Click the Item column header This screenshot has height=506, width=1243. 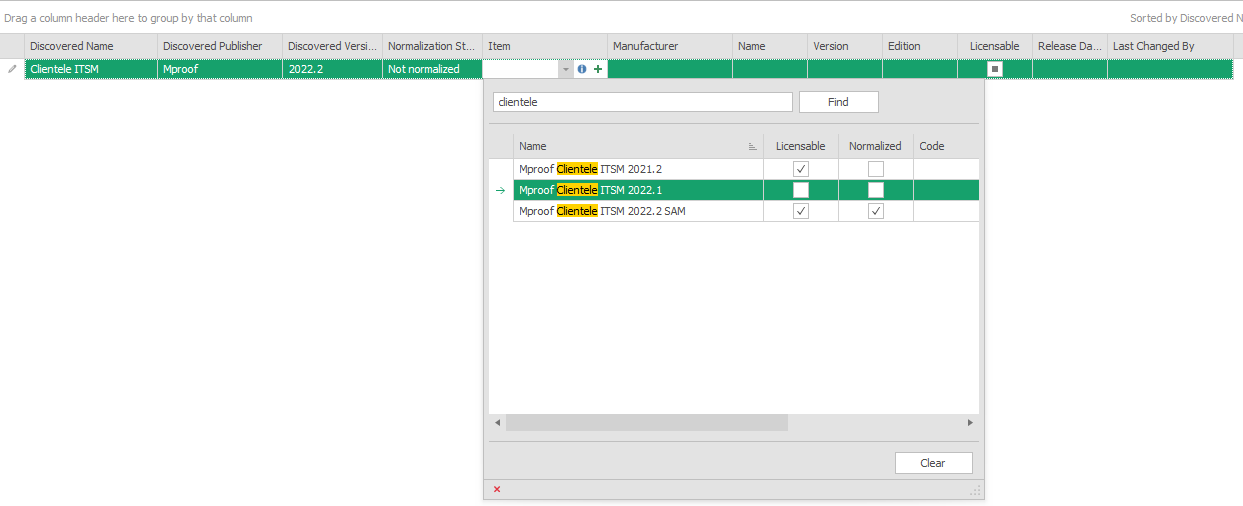(x=545, y=46)
